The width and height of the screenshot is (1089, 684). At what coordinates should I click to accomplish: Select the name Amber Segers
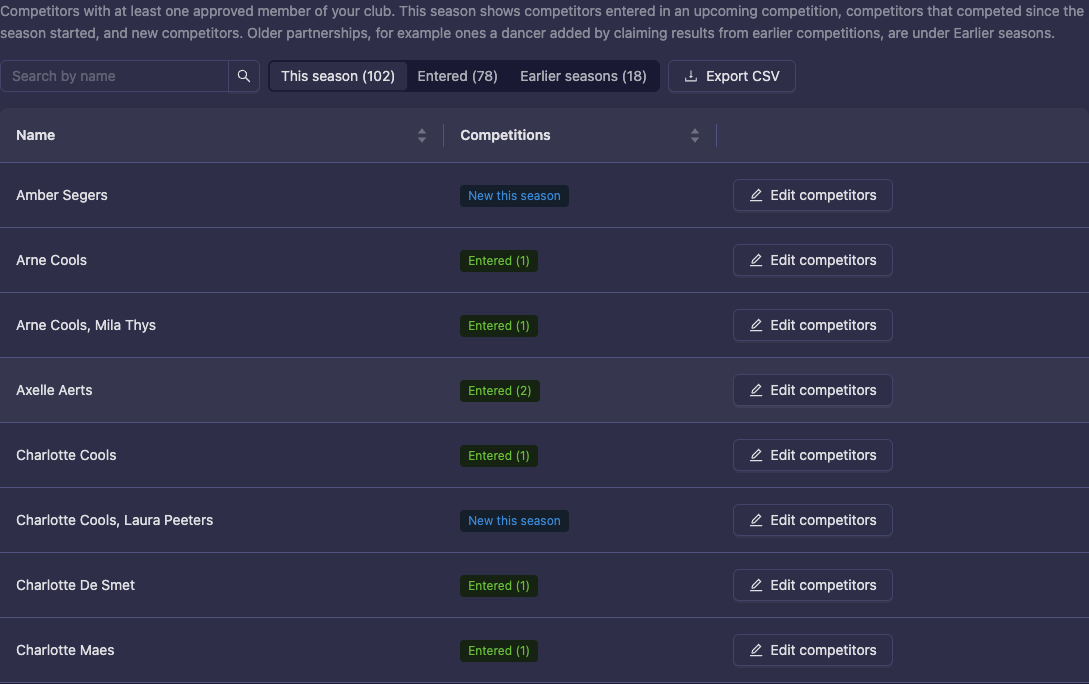pos(62,195)
